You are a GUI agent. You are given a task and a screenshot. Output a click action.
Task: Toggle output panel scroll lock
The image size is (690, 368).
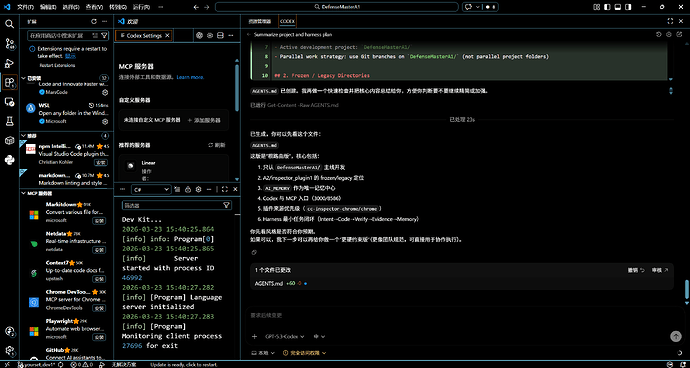tap(188, 189)
